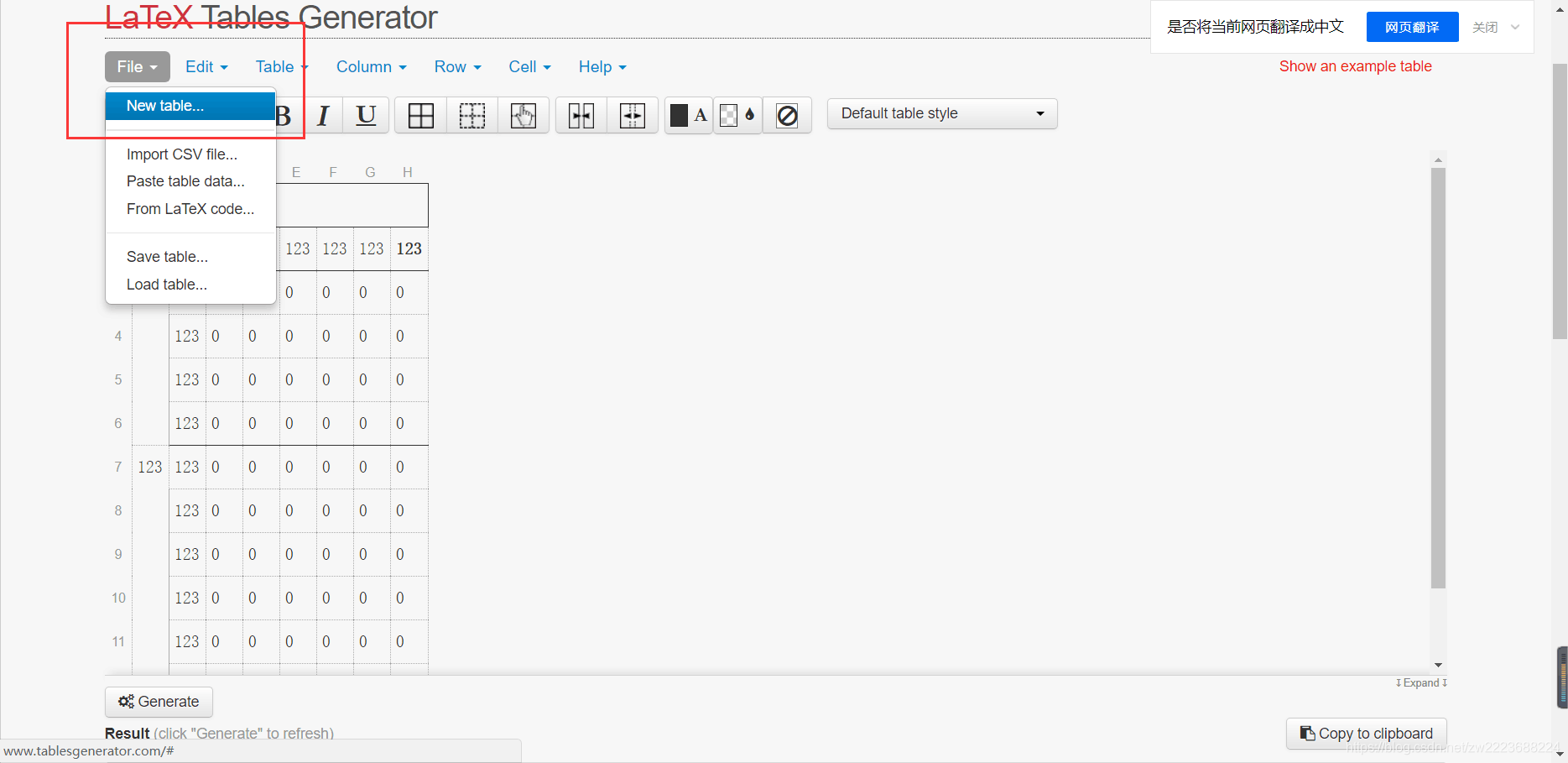
Task: Apply all borders to selected cells
Action: [x=421, y=116]
